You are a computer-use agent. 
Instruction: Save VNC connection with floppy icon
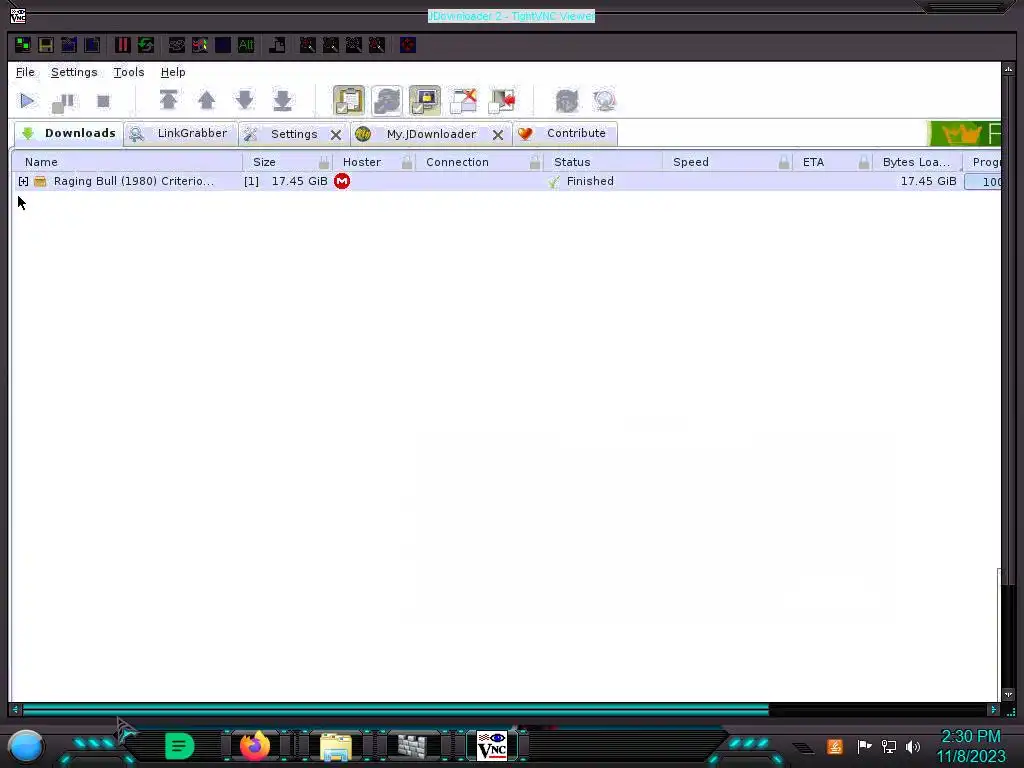click(46, 44)
